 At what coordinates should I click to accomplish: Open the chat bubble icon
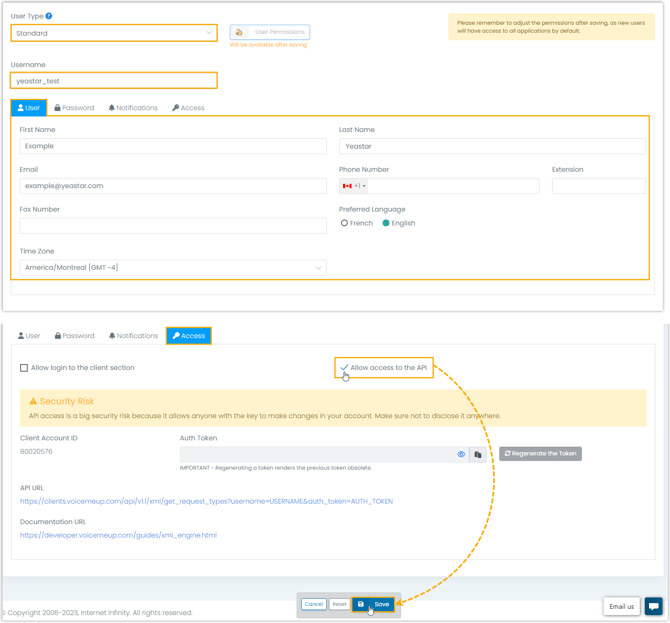point(653,606)
